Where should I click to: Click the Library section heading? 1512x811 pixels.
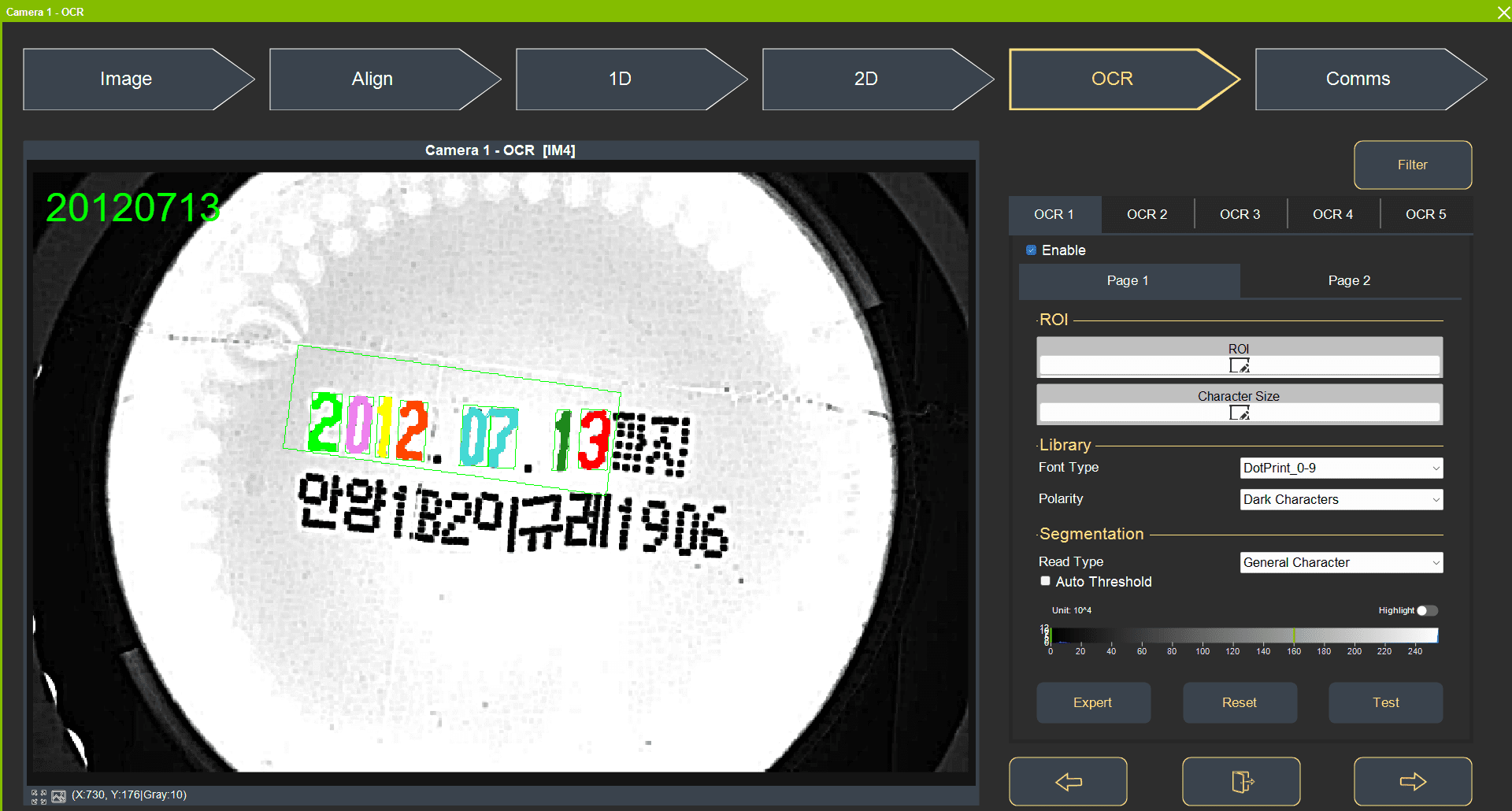click(x=1065, y=445)
